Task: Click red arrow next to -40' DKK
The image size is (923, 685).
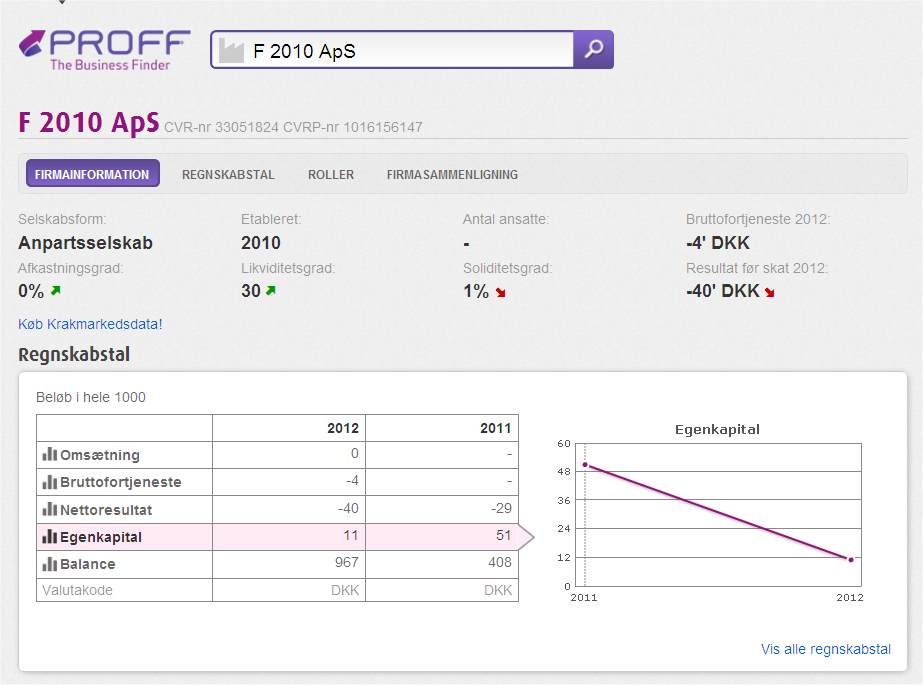Action: pyautogui.click(x=769, y=292)
